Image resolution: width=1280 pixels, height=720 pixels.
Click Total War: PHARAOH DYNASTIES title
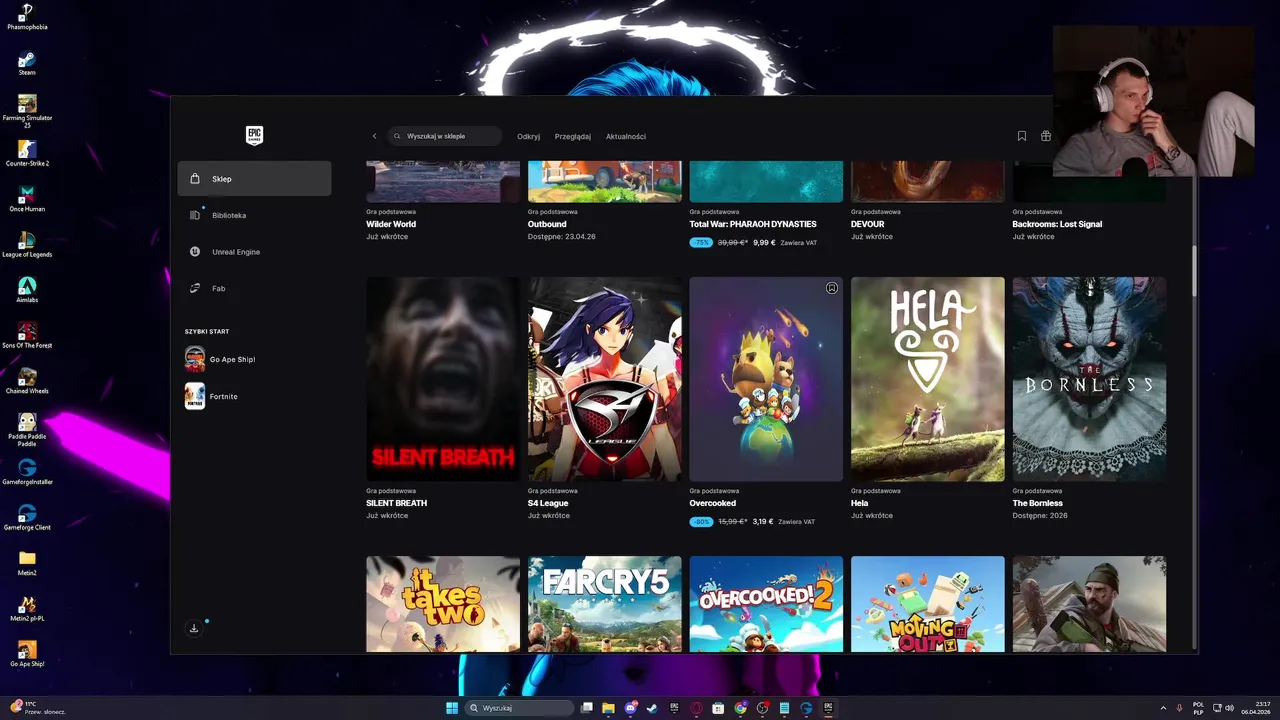pos(753,224)
